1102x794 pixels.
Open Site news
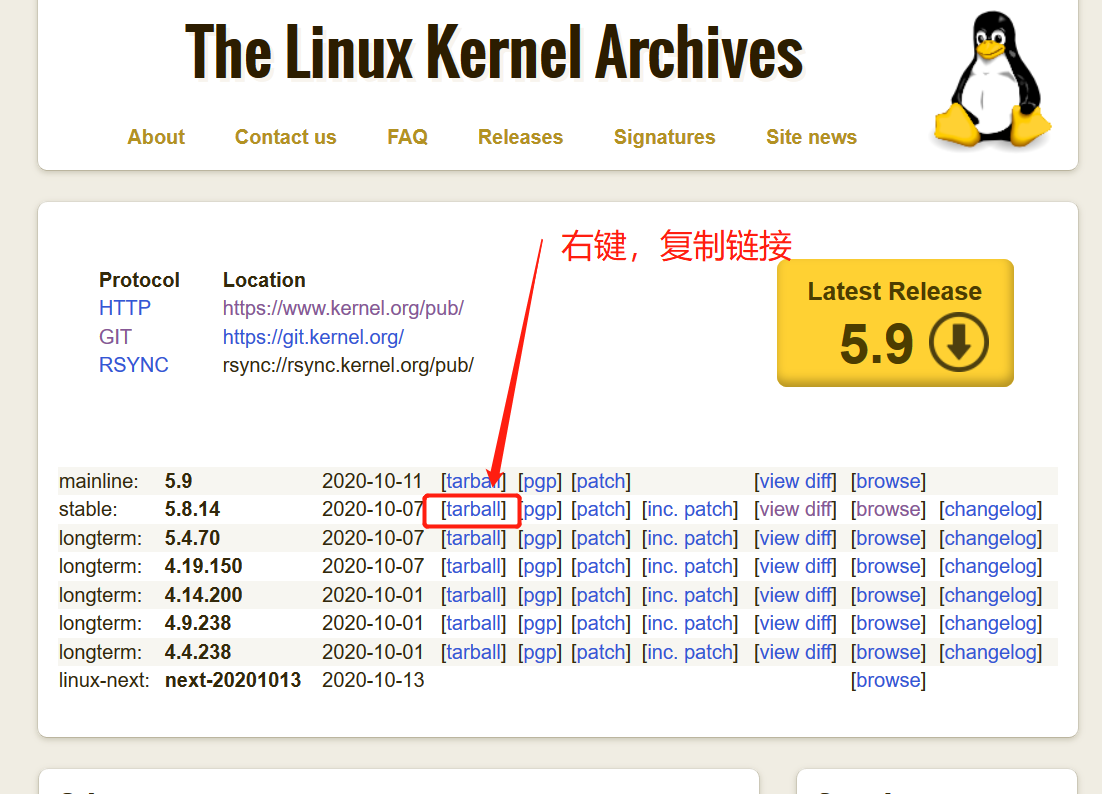pos(812,137)
